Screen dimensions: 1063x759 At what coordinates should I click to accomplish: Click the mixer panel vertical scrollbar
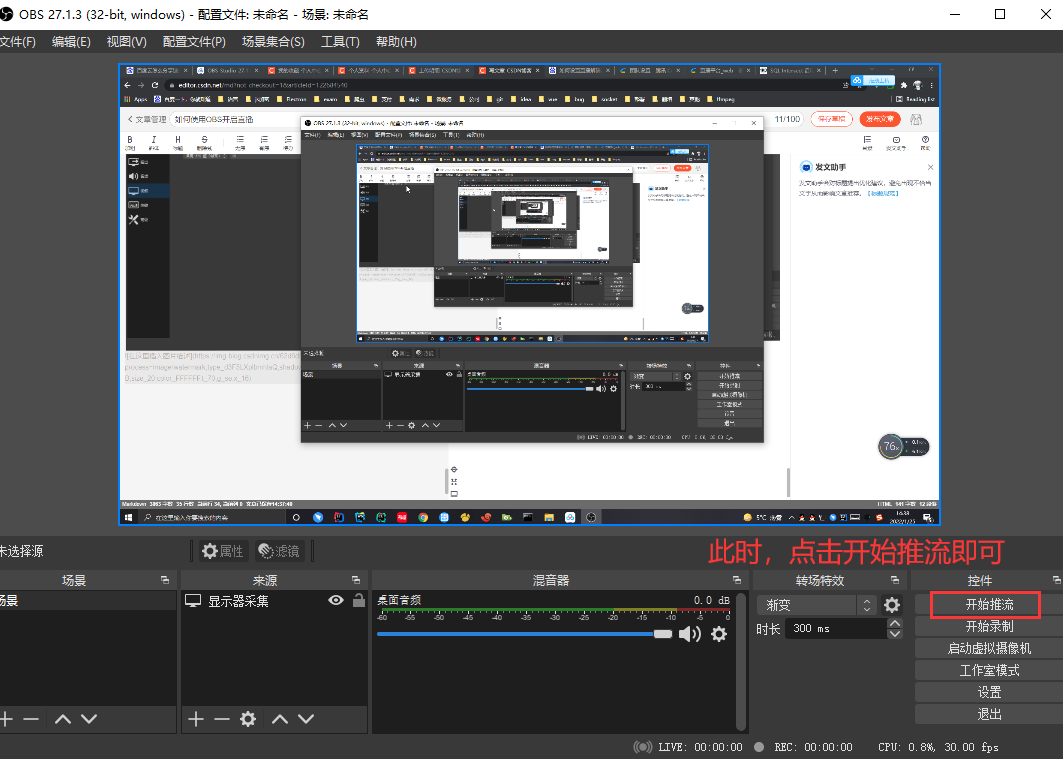(x=740, y=661)
